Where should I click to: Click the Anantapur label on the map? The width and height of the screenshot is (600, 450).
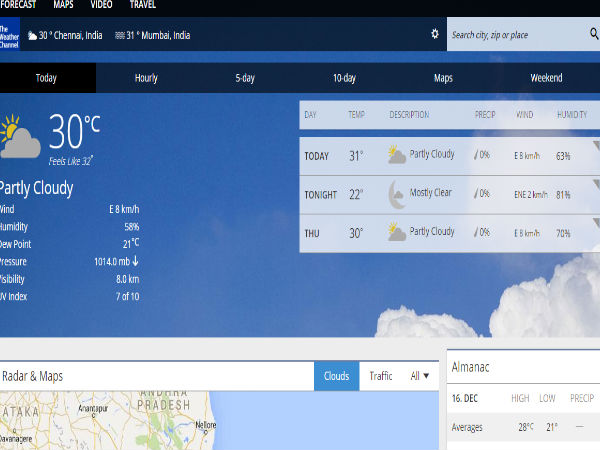pos(93,408)
